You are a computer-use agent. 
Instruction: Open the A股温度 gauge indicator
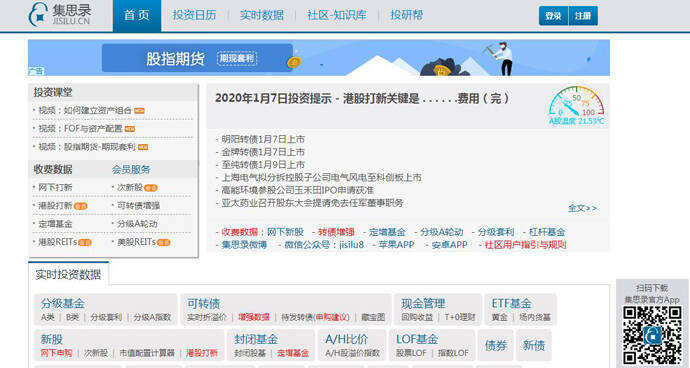point(576,106)
